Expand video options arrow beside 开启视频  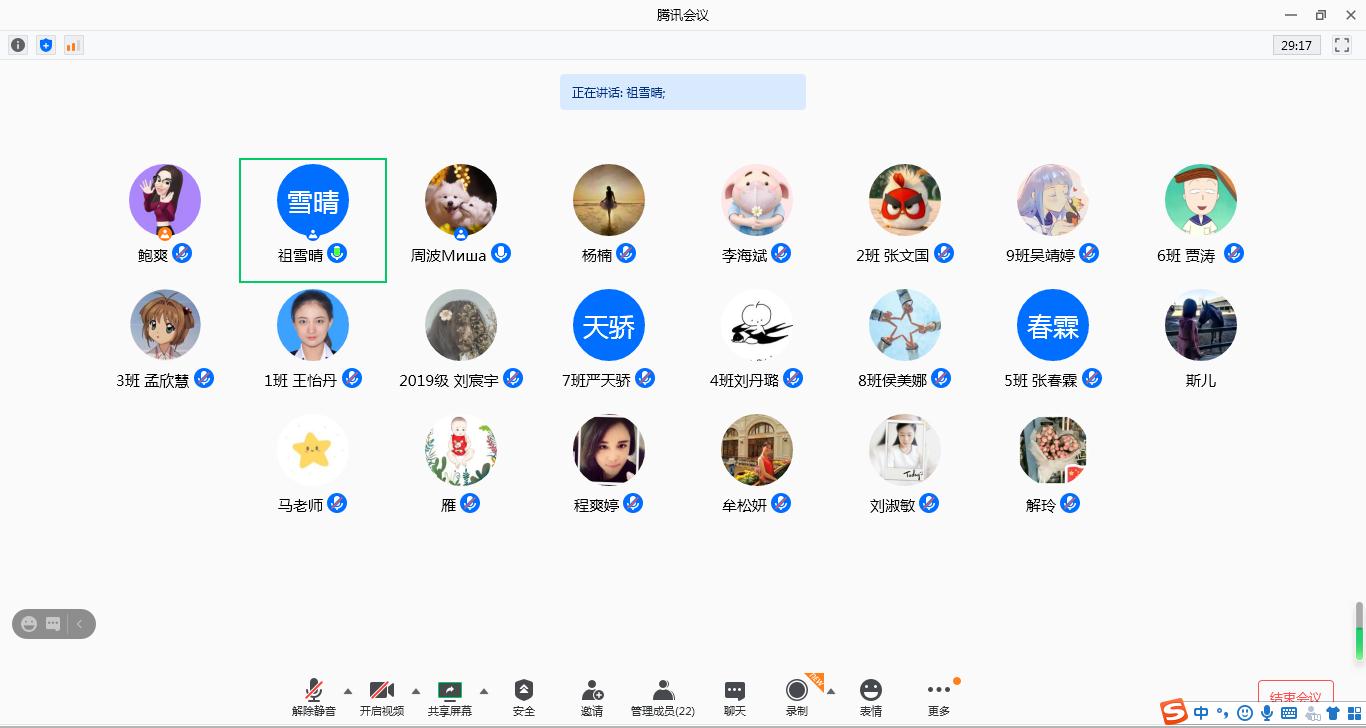coord(416,691)
